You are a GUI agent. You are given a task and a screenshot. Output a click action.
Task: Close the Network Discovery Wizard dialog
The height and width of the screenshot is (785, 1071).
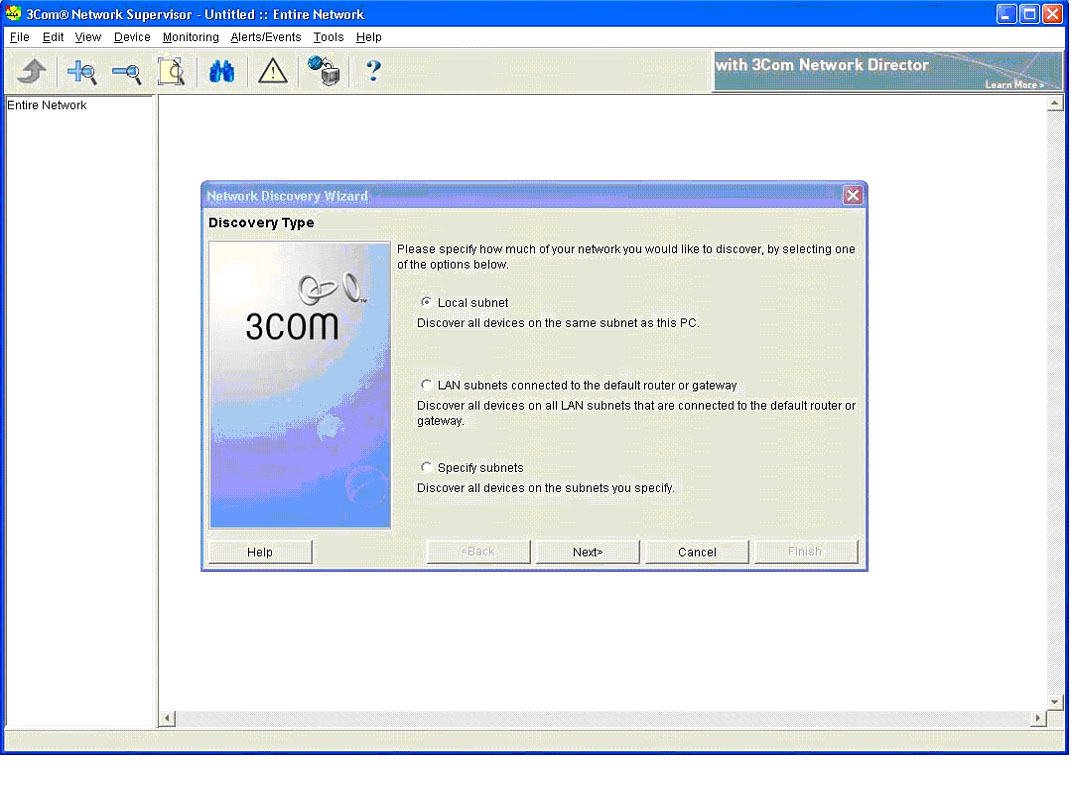852,195
